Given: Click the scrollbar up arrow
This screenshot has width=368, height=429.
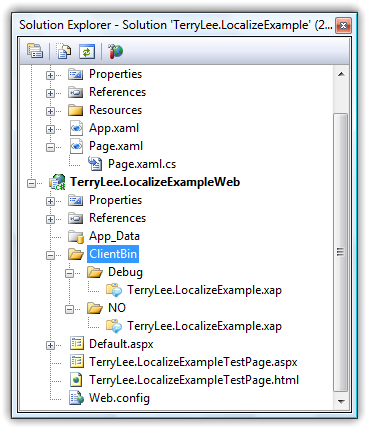Looking at the screenshot, I should tap(341, 74).
